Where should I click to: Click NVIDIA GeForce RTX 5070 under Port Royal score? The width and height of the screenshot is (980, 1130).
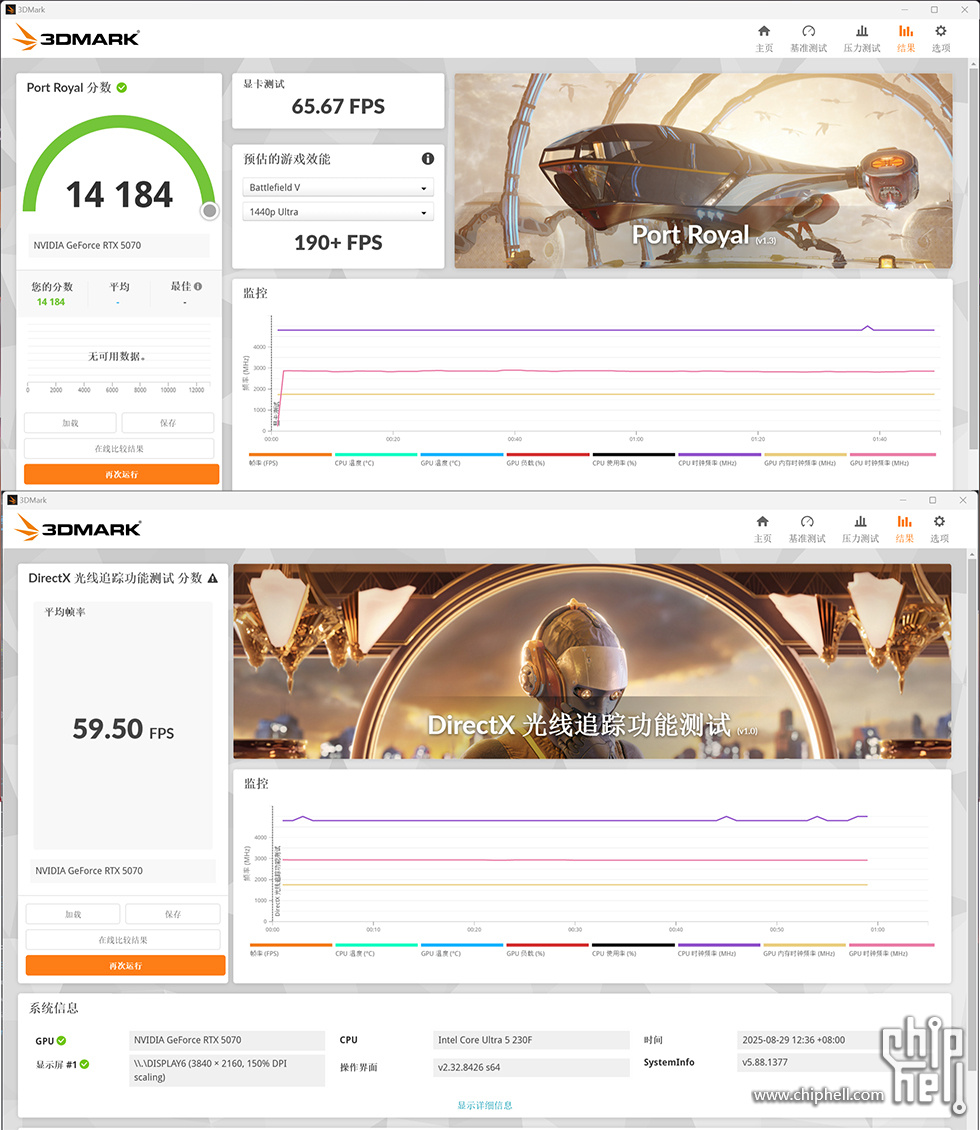pyautogui.click(x=119, y=245)
